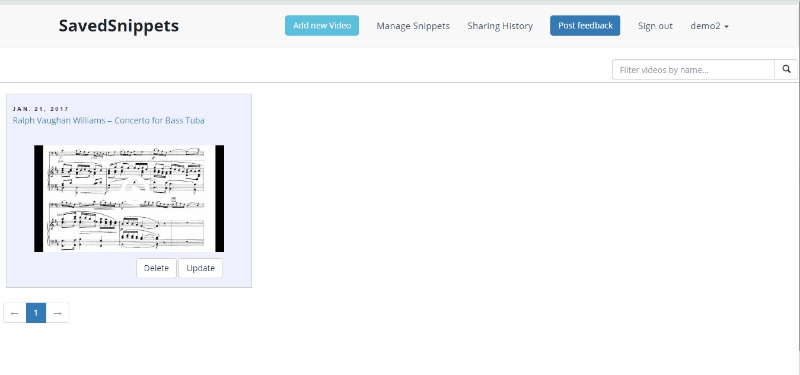Go to Sharing History

pyautogui.click(x=500, y=26)
